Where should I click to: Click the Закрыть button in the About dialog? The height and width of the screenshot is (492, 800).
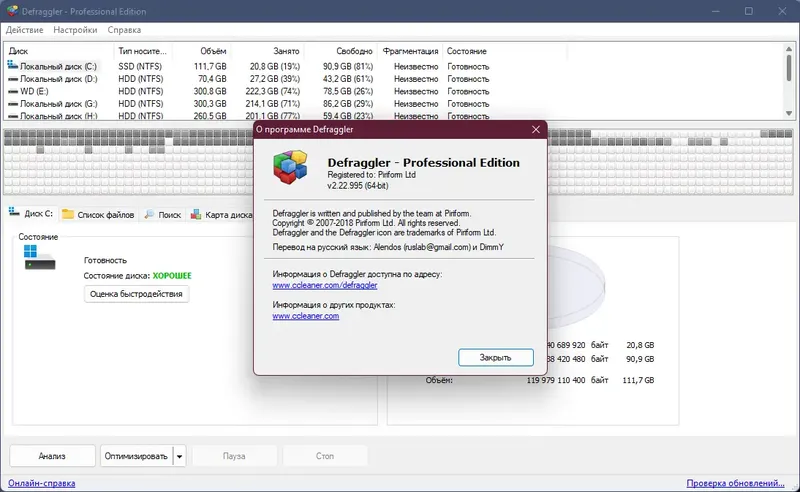pyautogui.click(x=495, y=357)
